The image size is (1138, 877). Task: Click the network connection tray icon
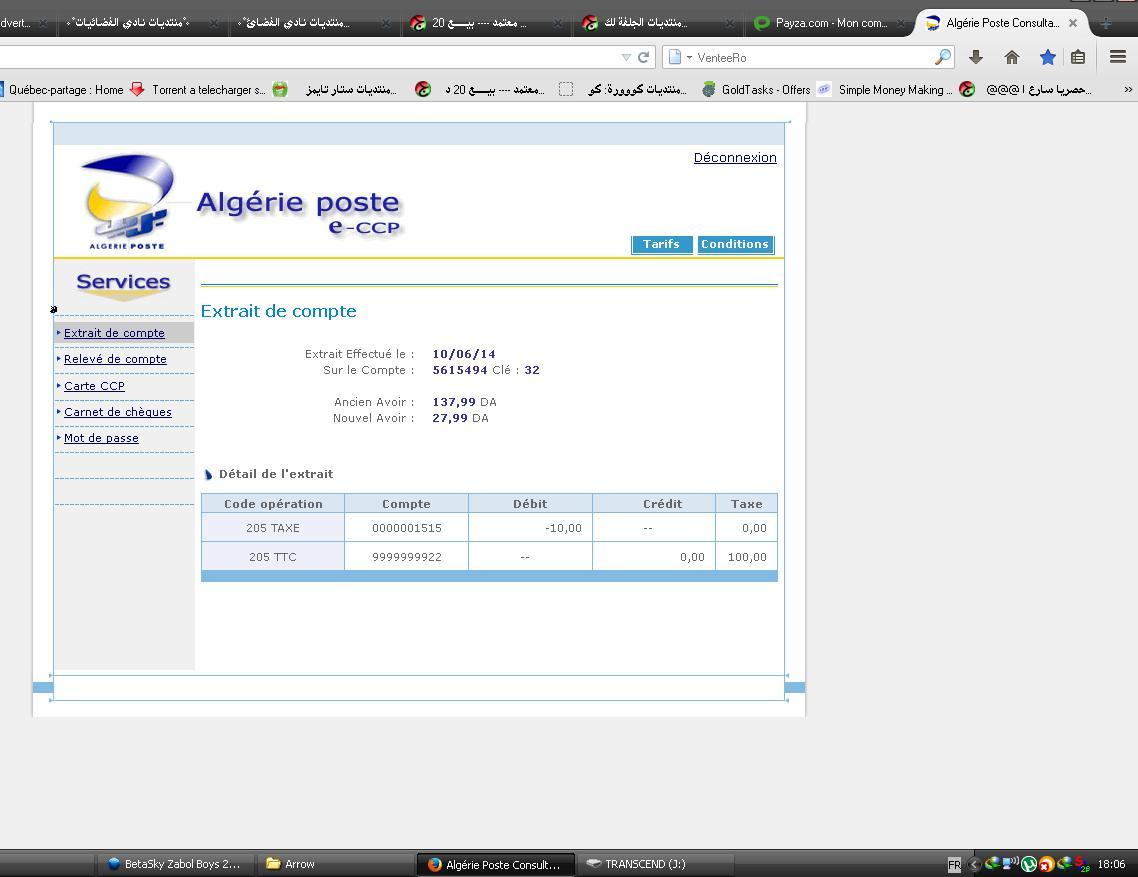click(1010, 864)
